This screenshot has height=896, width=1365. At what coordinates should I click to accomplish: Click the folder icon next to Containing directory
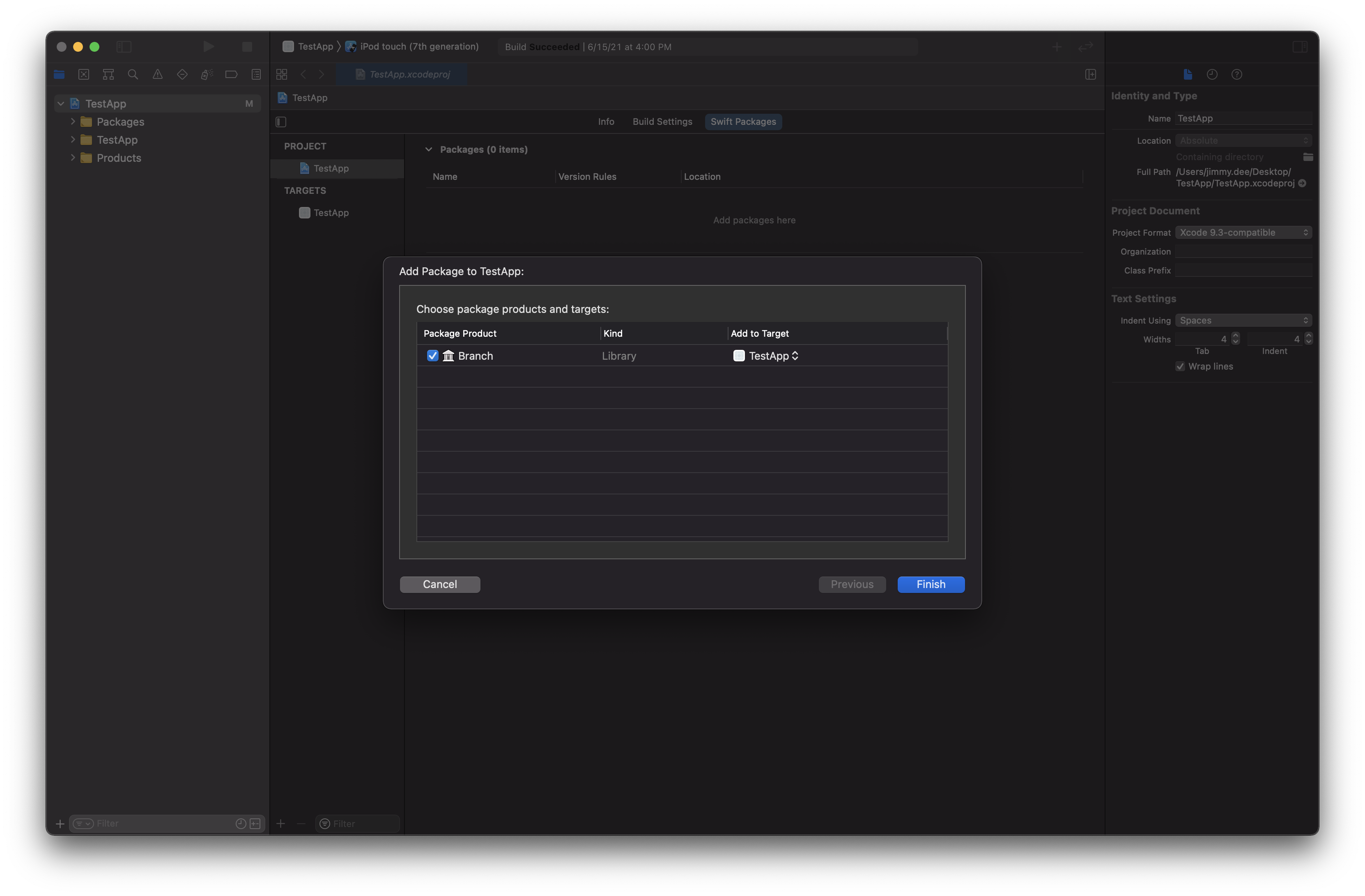(1308, 157)
